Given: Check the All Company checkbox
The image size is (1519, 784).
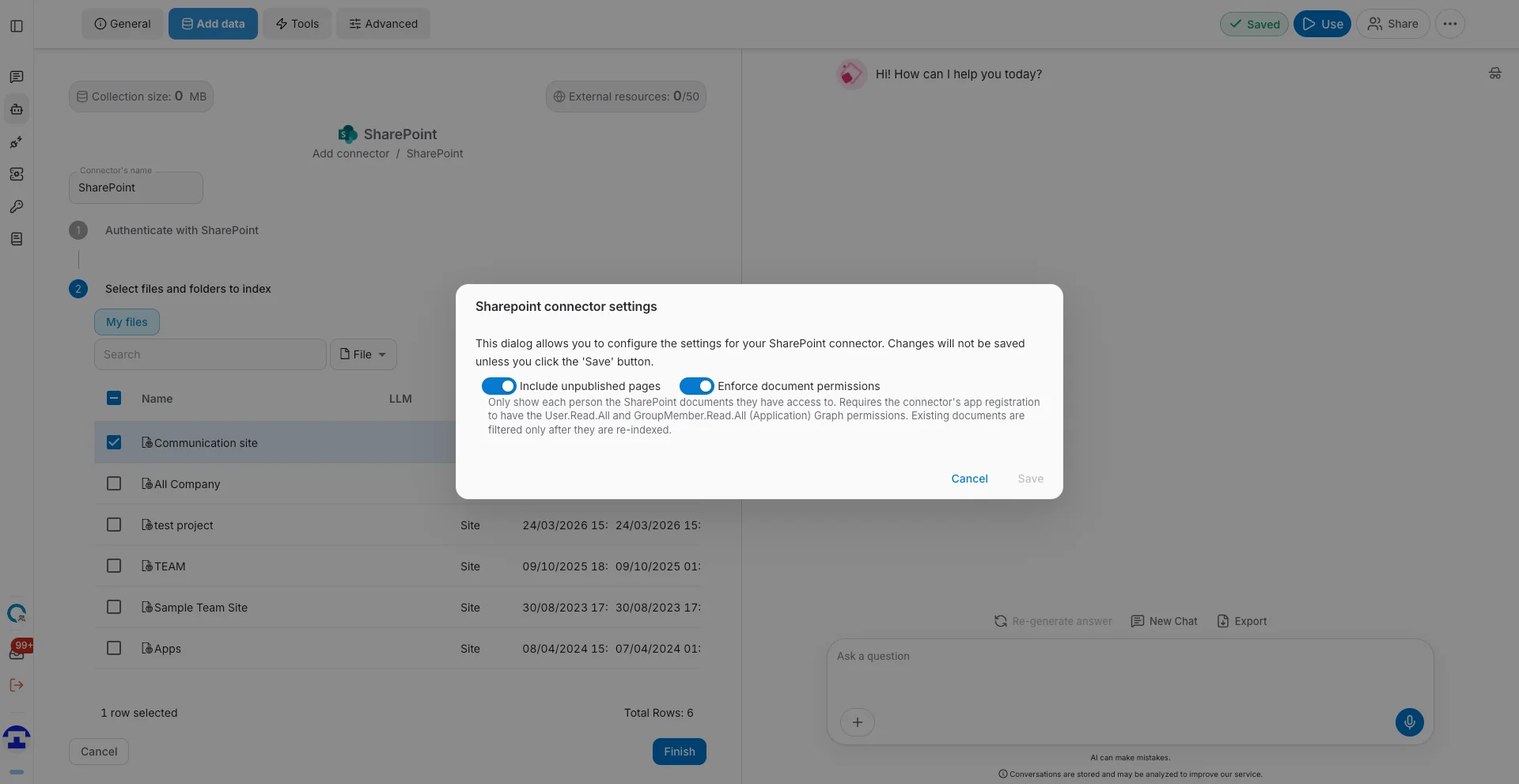Looking at the screenshot, I should click(114, 483).
